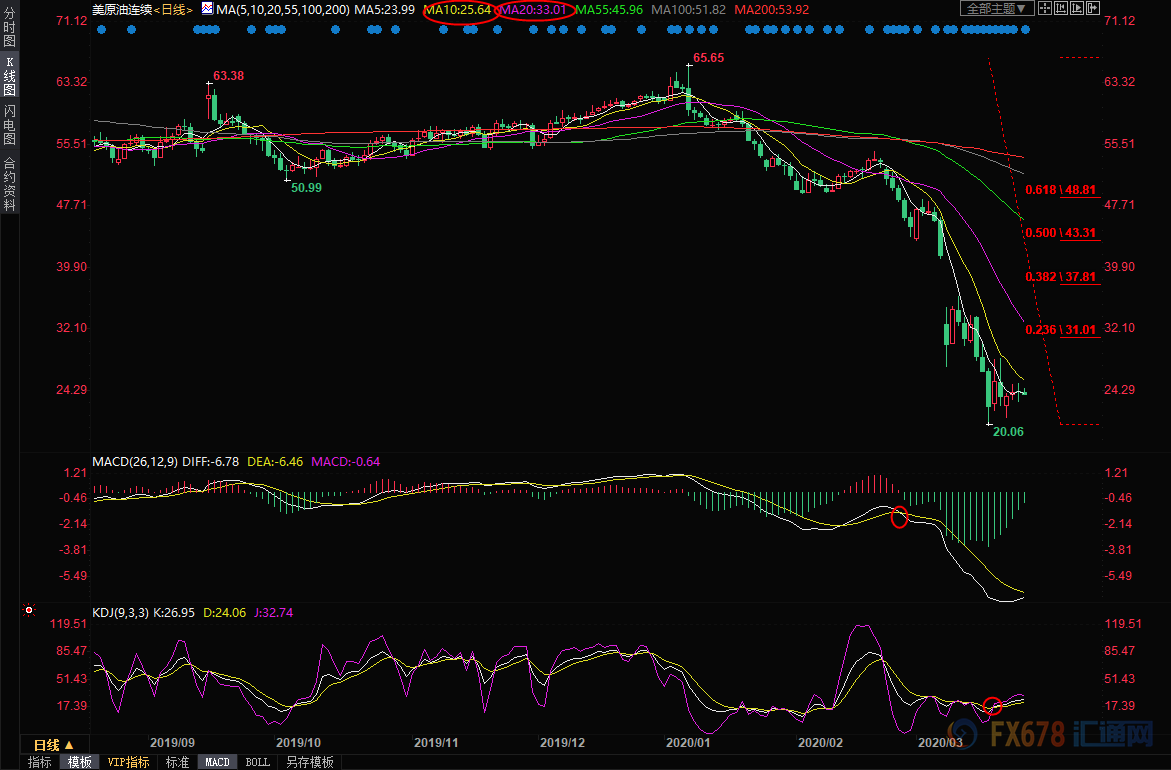Click the range measurement icon at top right
The height and width of the screenshot is (770, 1171).
pyautogui.click(x=1059, y=9)
